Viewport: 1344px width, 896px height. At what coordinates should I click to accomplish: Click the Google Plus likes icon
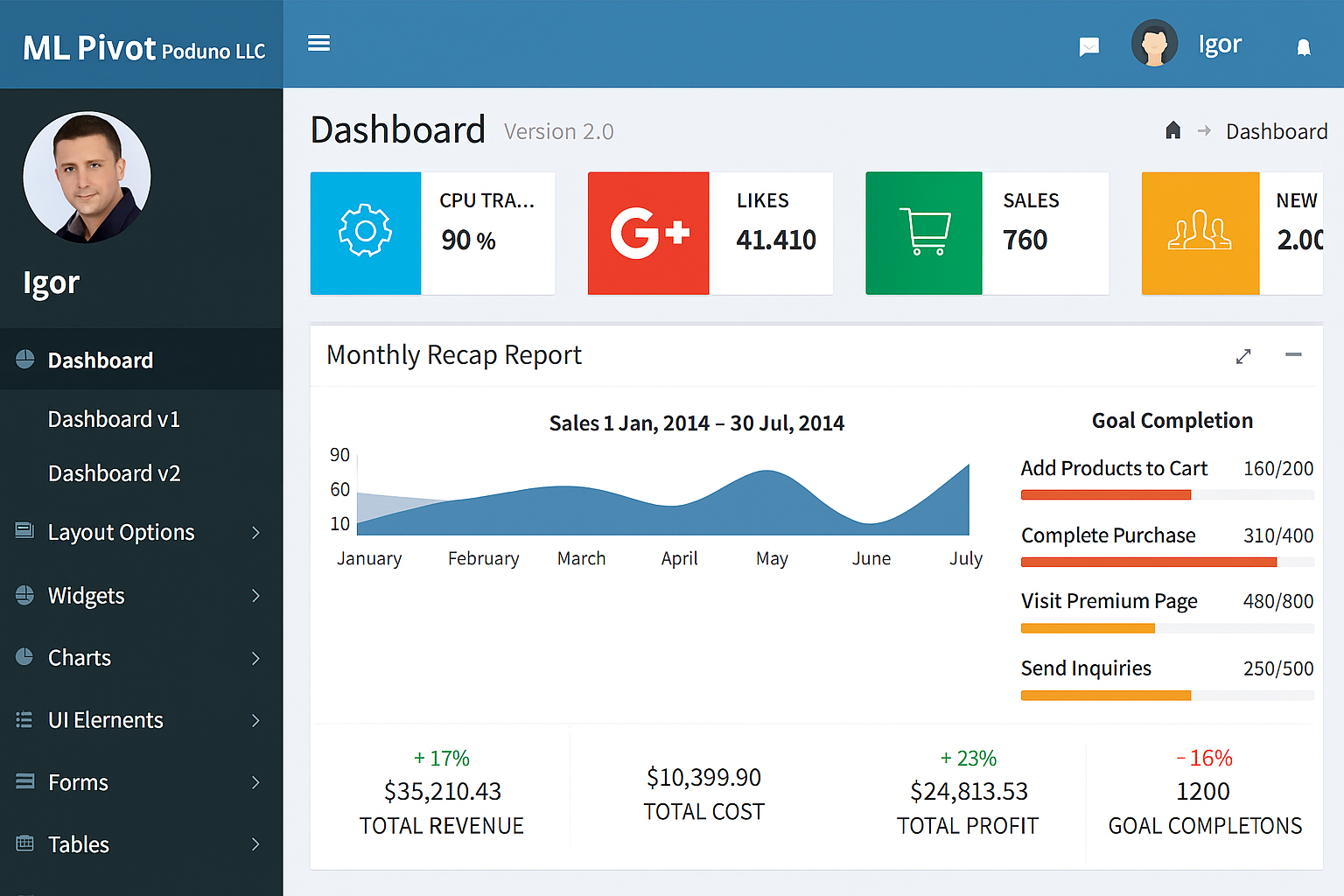[648, 233]
